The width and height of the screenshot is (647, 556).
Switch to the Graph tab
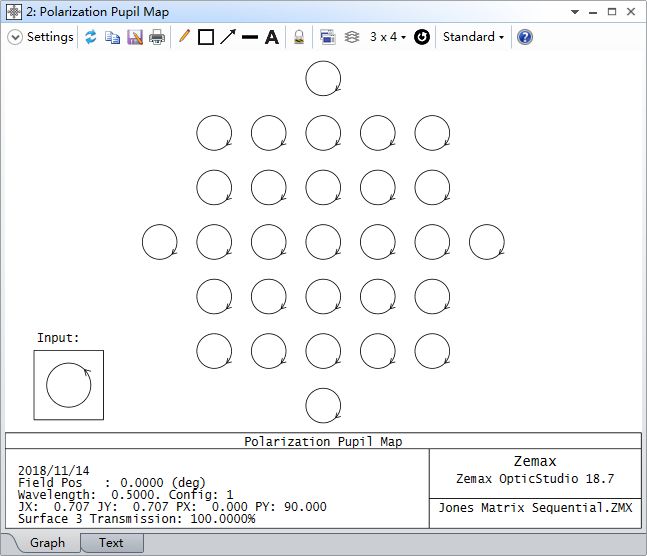(47, 542)
